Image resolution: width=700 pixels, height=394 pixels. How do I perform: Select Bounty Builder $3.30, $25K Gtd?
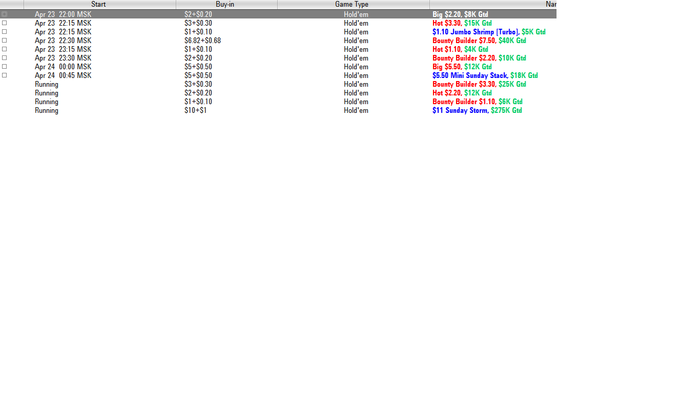click(x=479, y=84)
